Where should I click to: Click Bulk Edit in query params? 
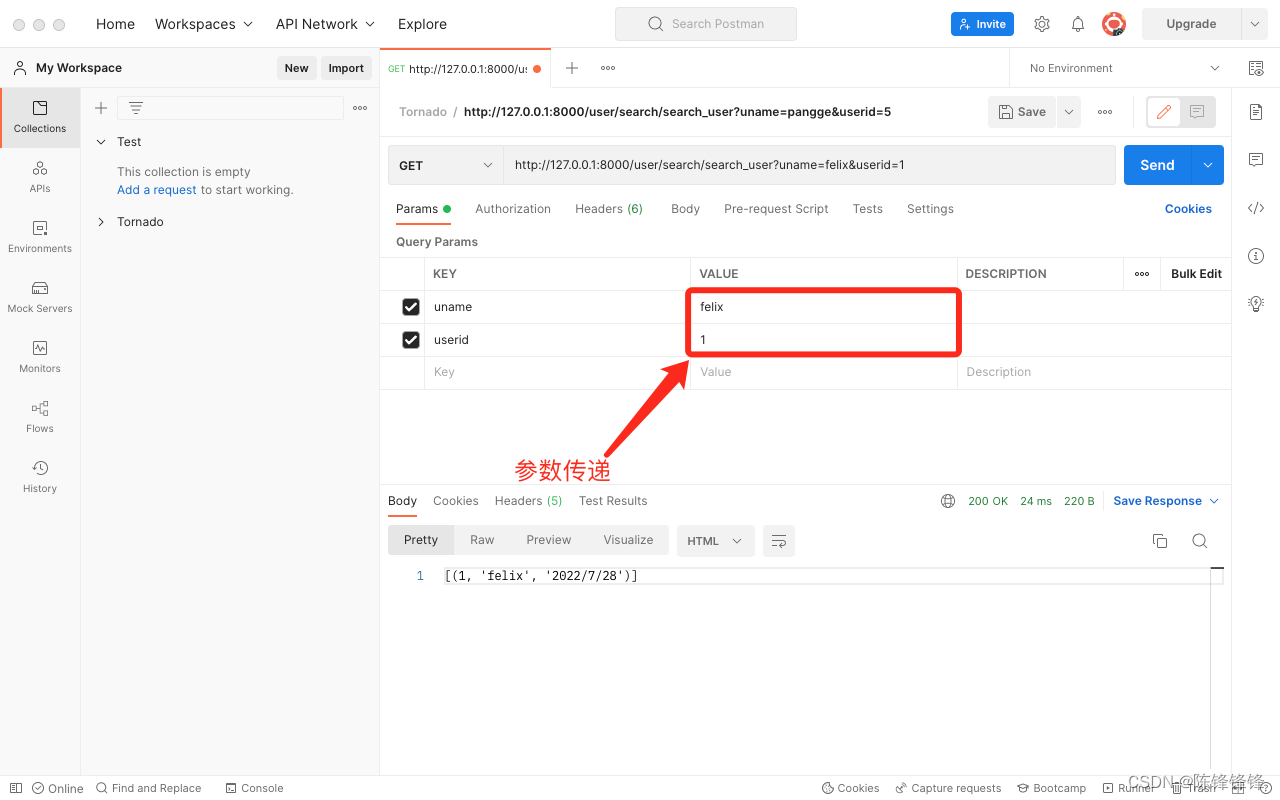[1196, 274]
